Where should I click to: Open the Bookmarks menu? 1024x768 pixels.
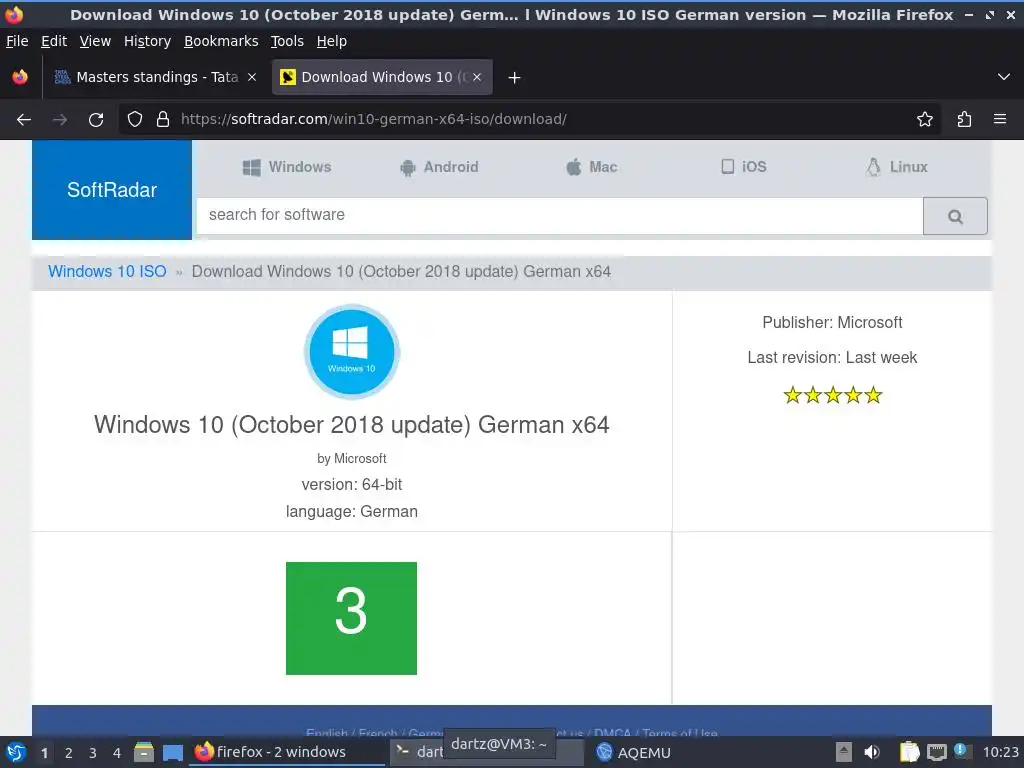(221, 41)
